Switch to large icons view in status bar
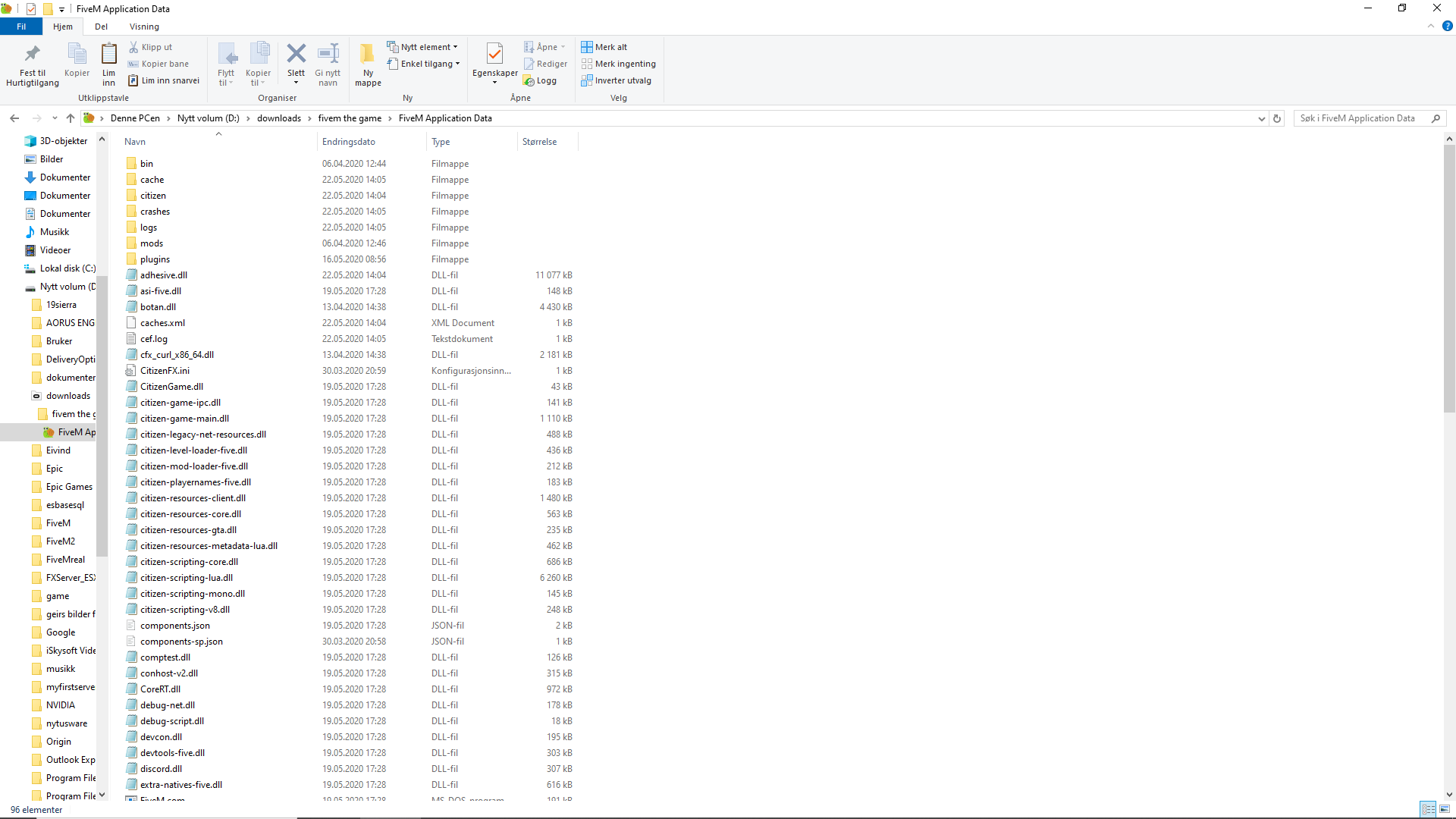The image size is (1456, 819). pos(1445,809)
